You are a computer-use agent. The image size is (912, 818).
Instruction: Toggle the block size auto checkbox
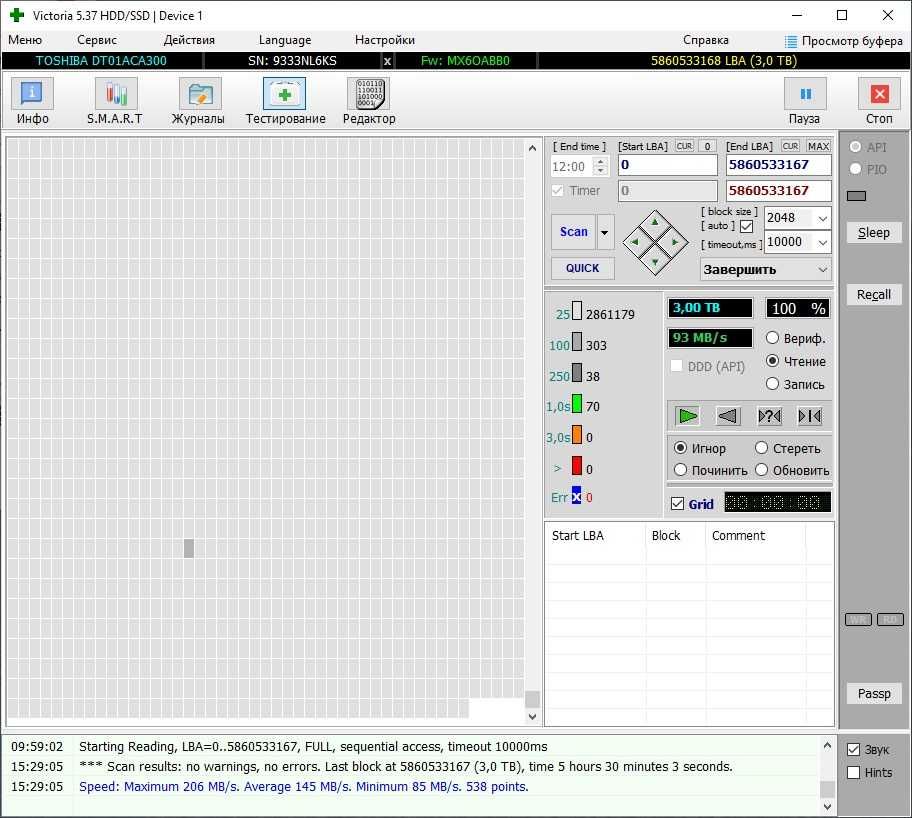coord(747,226)
